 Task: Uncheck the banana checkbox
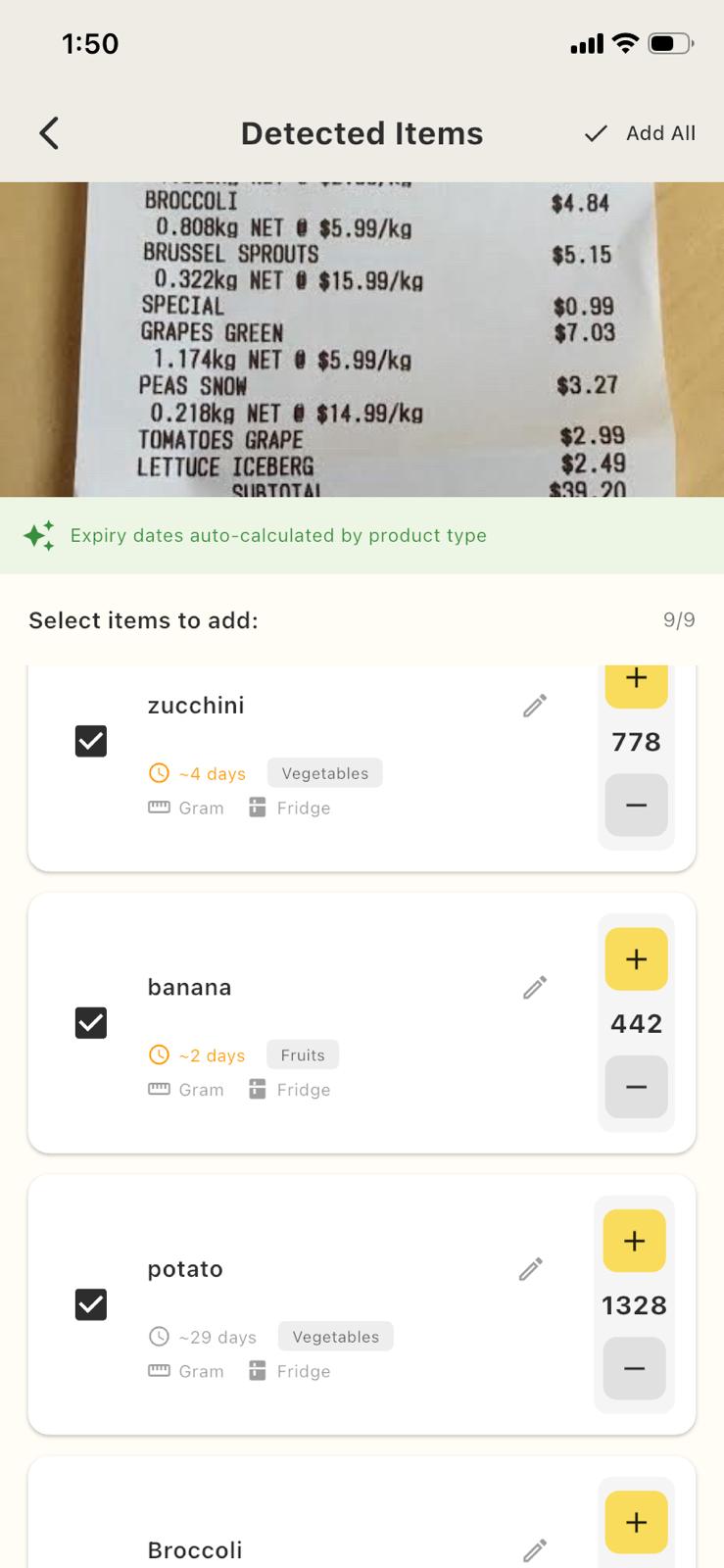(91, 1023)
